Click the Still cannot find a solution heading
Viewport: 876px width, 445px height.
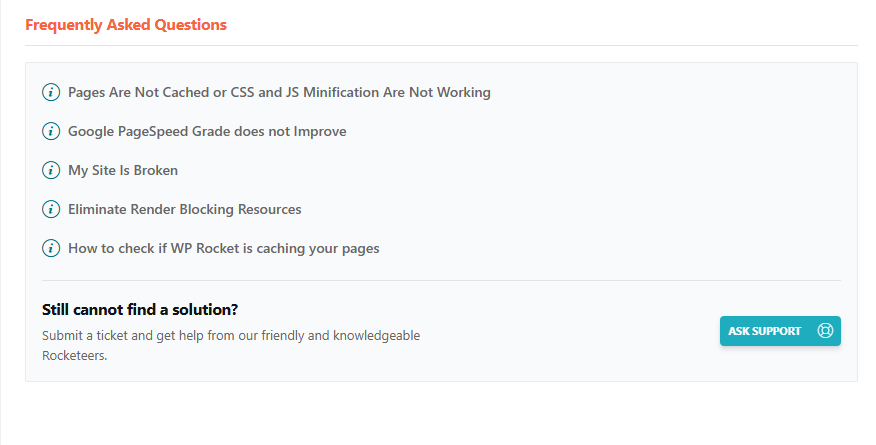[x=140, y=309]
